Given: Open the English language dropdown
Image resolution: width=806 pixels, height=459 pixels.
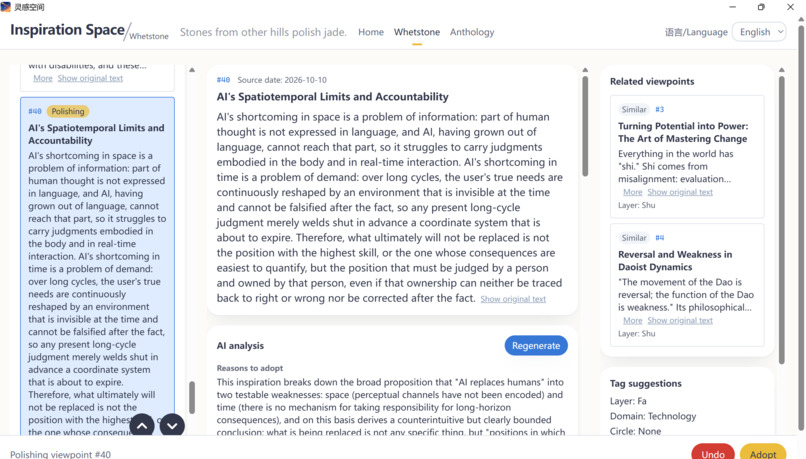Looking at the screenshot, I should 759,32.
